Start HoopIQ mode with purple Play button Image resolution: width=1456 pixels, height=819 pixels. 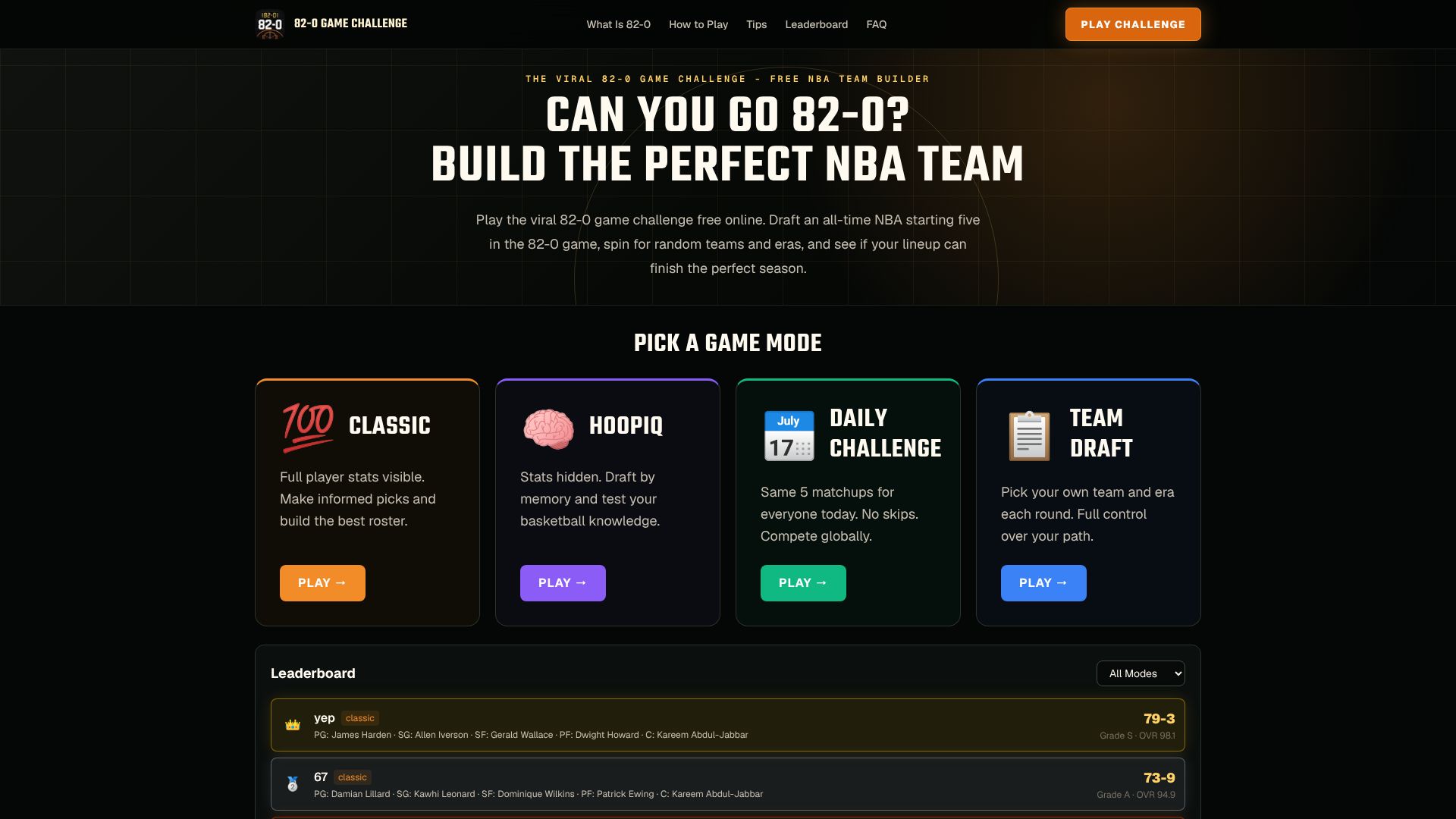[x=563, y=583]
